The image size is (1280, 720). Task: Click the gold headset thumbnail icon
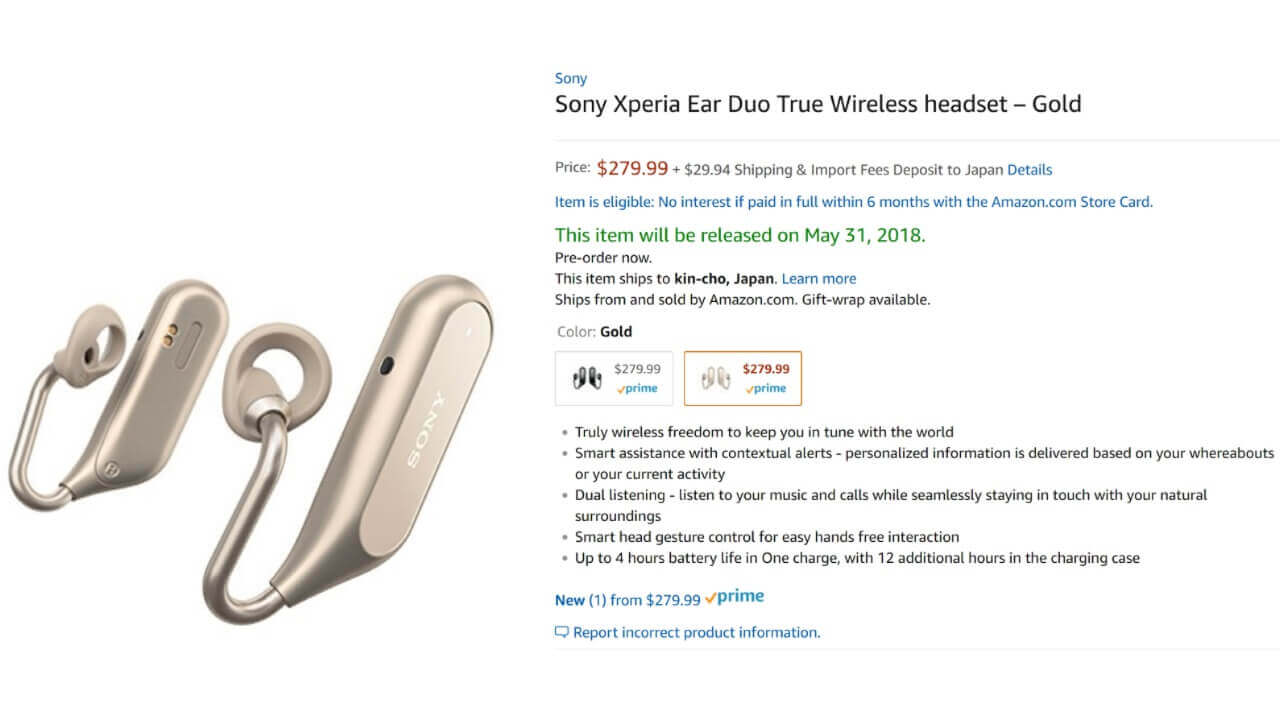click(x=715, y=378)
